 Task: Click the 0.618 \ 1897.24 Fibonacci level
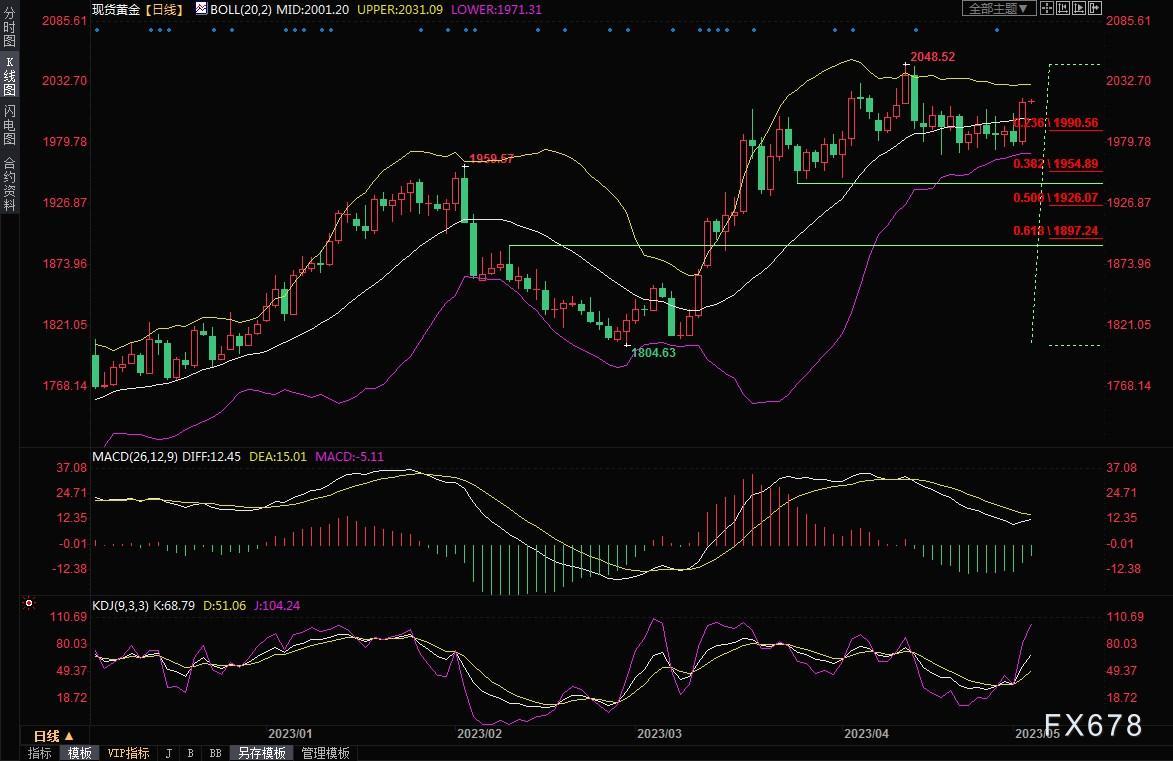pos(1056,231)
